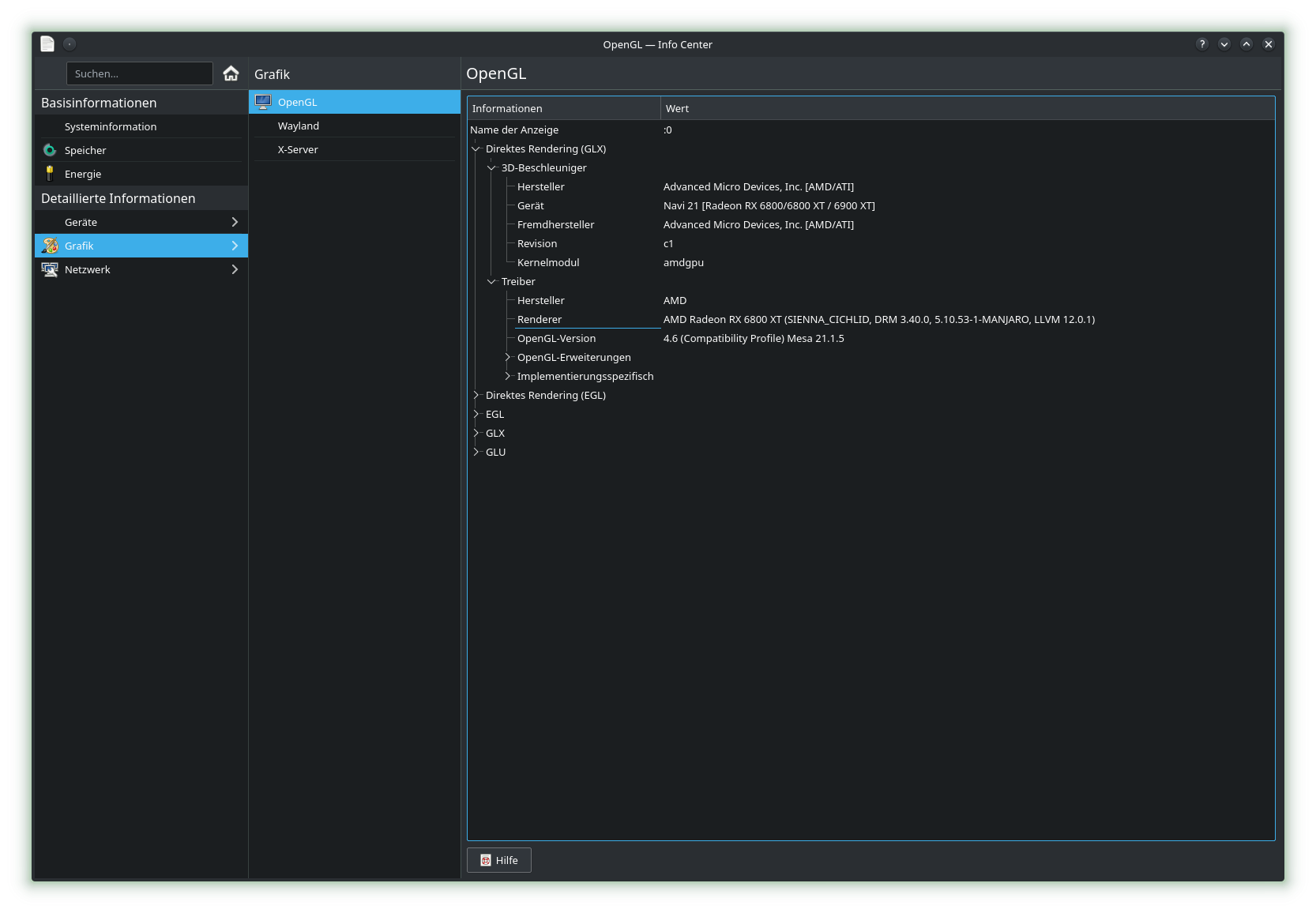
Task: Click the document icon in window corner
Action: (47, 43)
